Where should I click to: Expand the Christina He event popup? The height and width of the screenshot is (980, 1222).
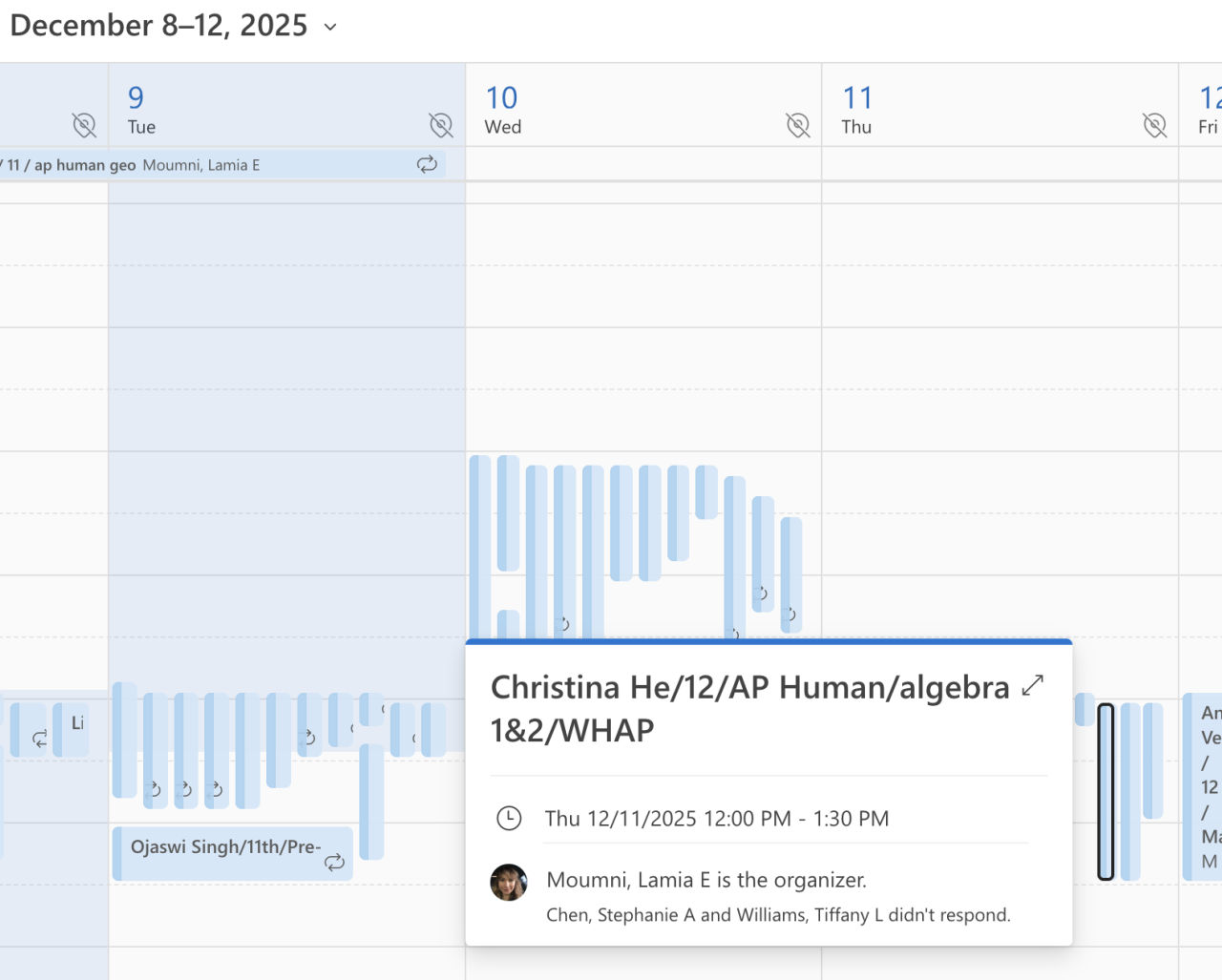pos(1032,685)
